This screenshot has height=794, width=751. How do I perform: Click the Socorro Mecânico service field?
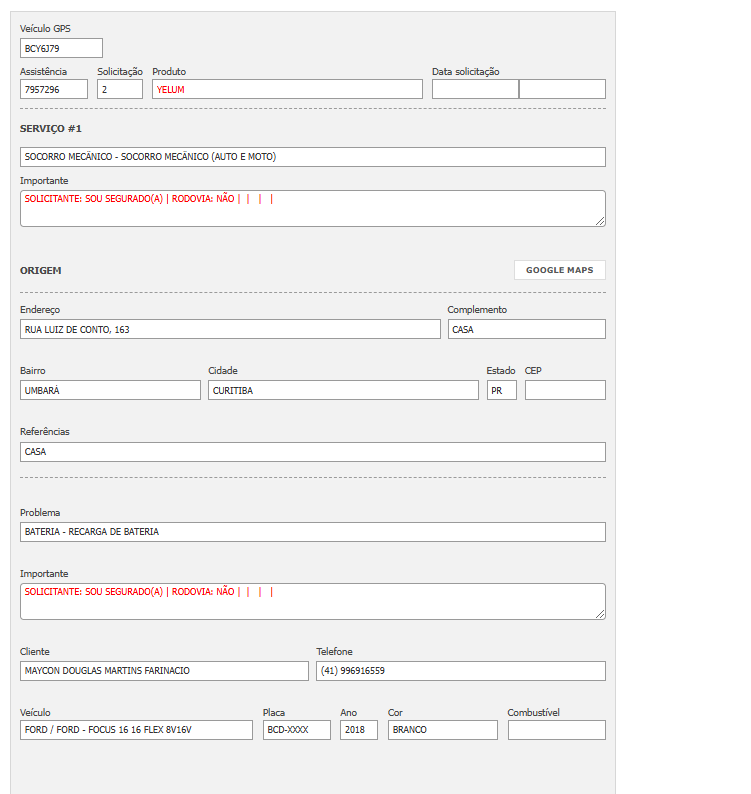pyautogui.click(x=312, y=157)
